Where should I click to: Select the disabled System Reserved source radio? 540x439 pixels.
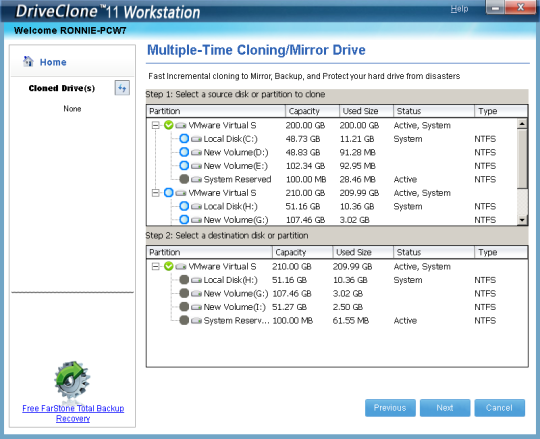[184, 179]
